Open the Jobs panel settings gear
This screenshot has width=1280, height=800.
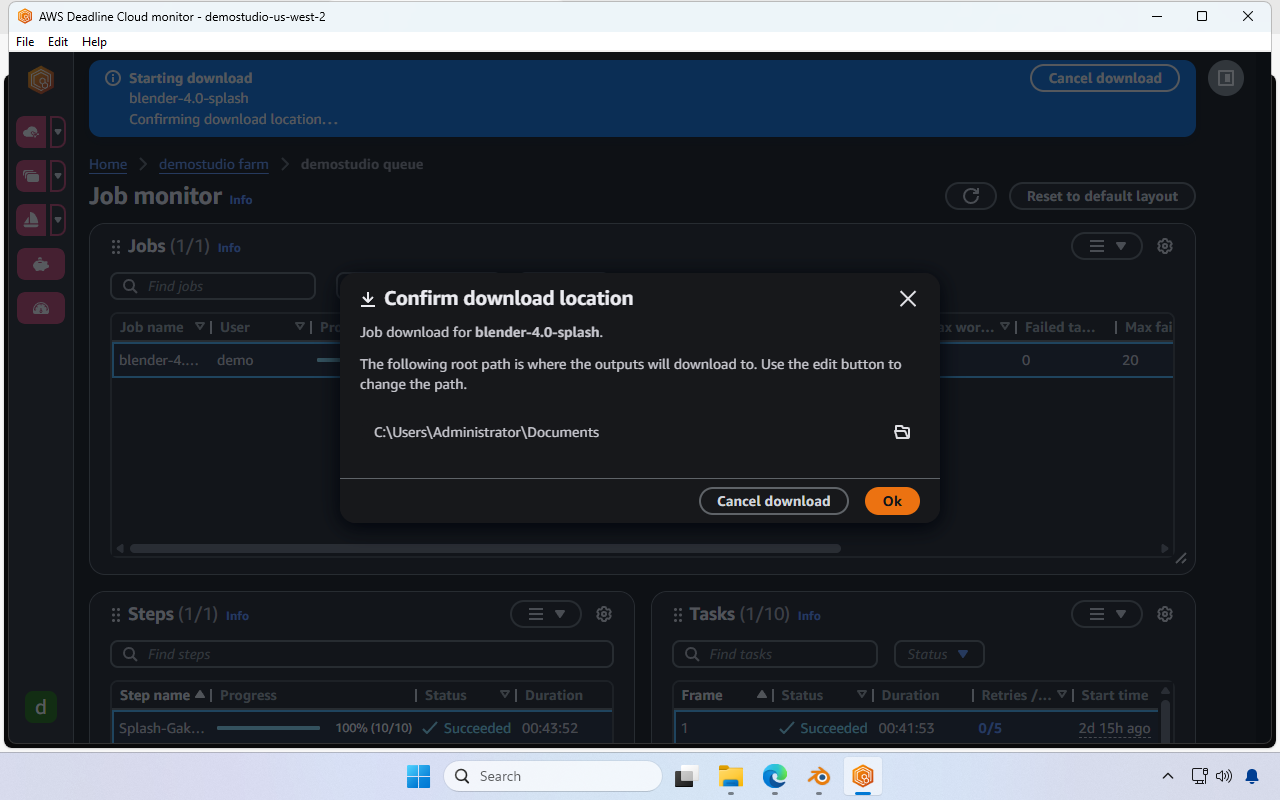[x=1164, y=246]
